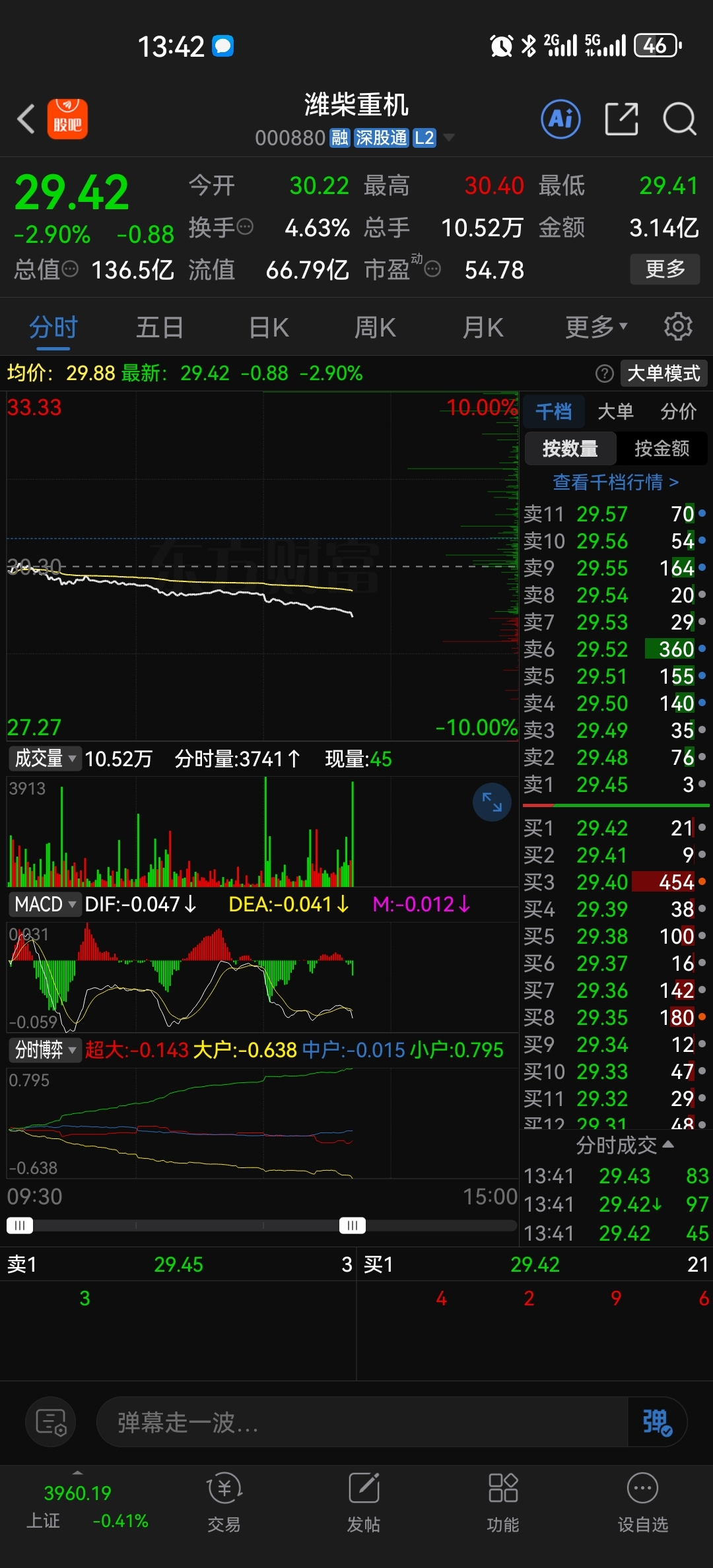Tap the alarm clock status icon
Image resolution: width=713 pixels, height=1568 pixels.
(x=501, y=46)
